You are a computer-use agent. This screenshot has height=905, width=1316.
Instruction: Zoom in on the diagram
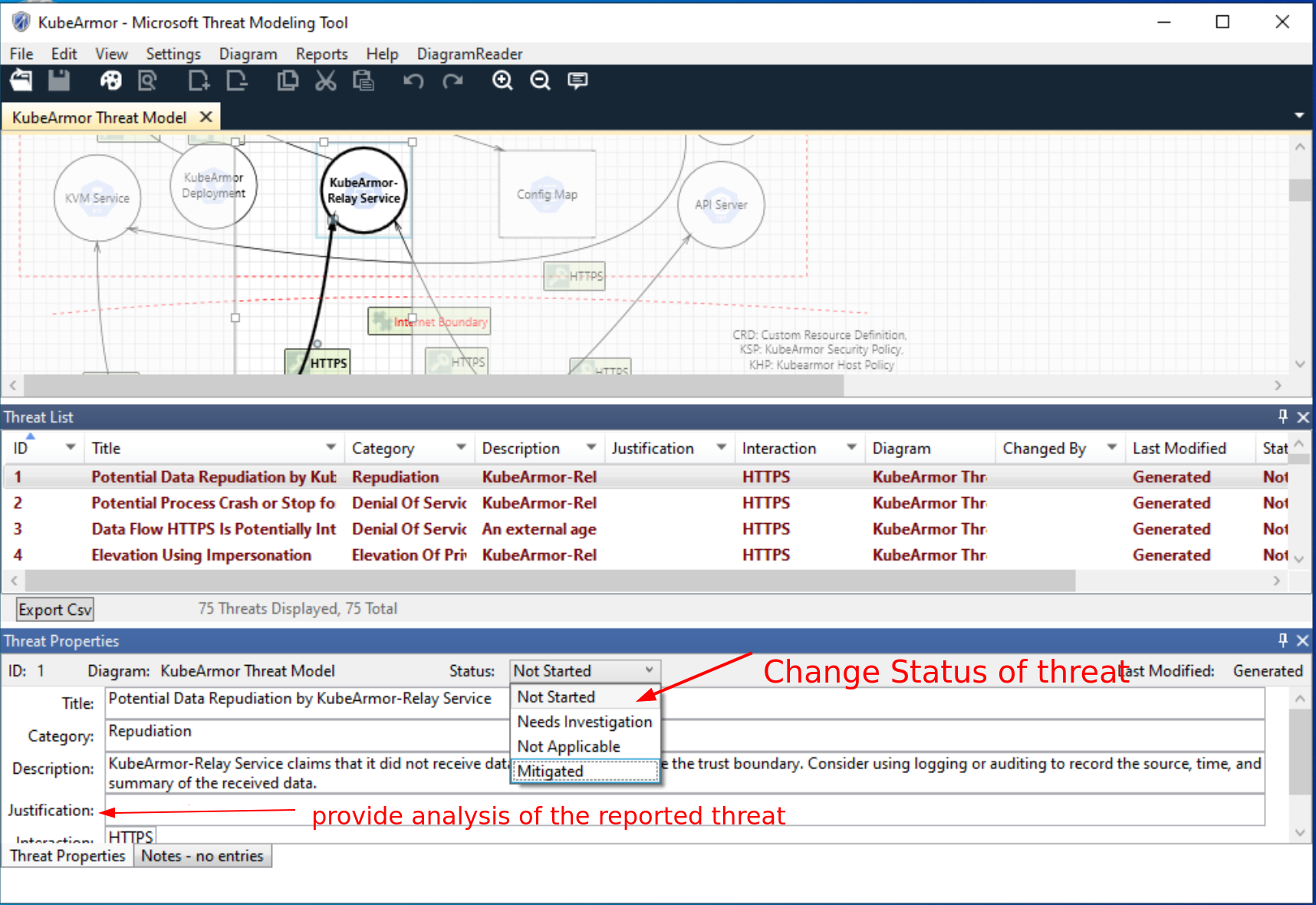(x=502, y=81)
